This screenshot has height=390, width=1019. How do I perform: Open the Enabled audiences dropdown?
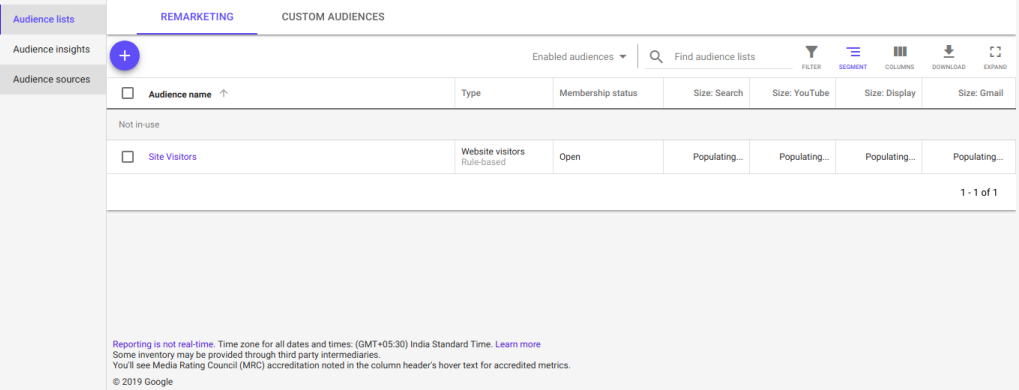tap(579, 57)
